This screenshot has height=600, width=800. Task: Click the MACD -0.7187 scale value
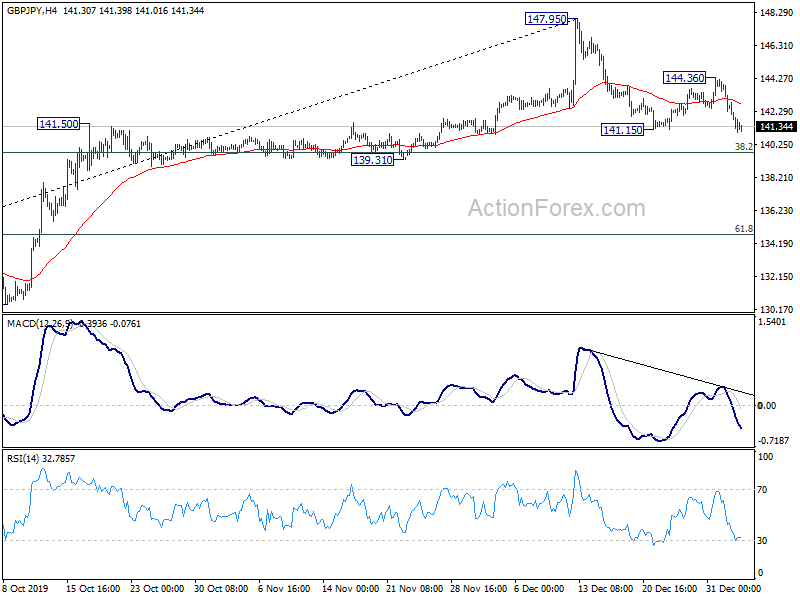coord(773,440)
